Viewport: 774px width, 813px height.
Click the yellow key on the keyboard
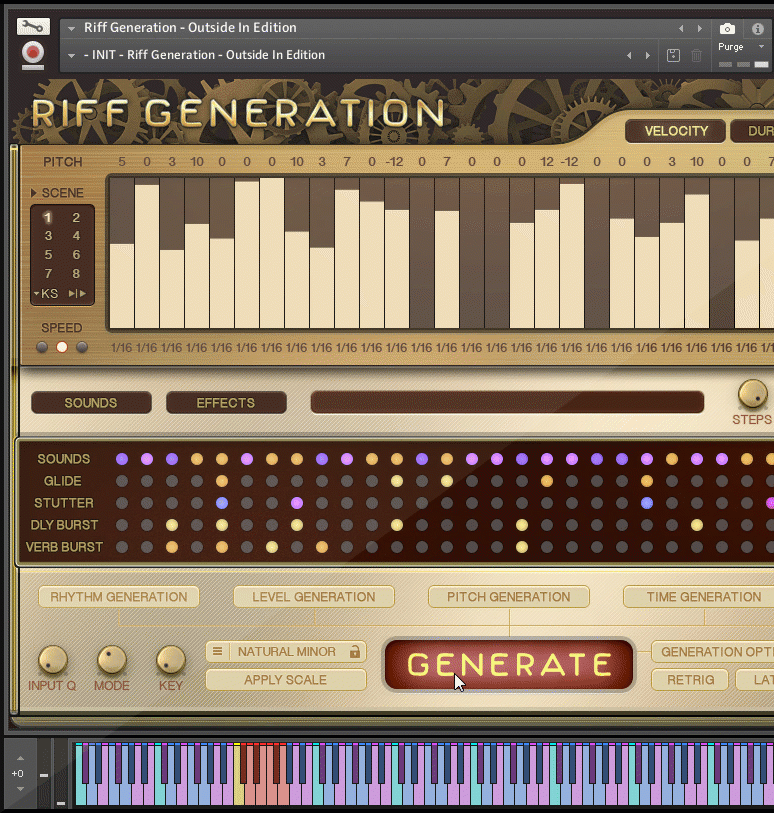tap(238, 775)
